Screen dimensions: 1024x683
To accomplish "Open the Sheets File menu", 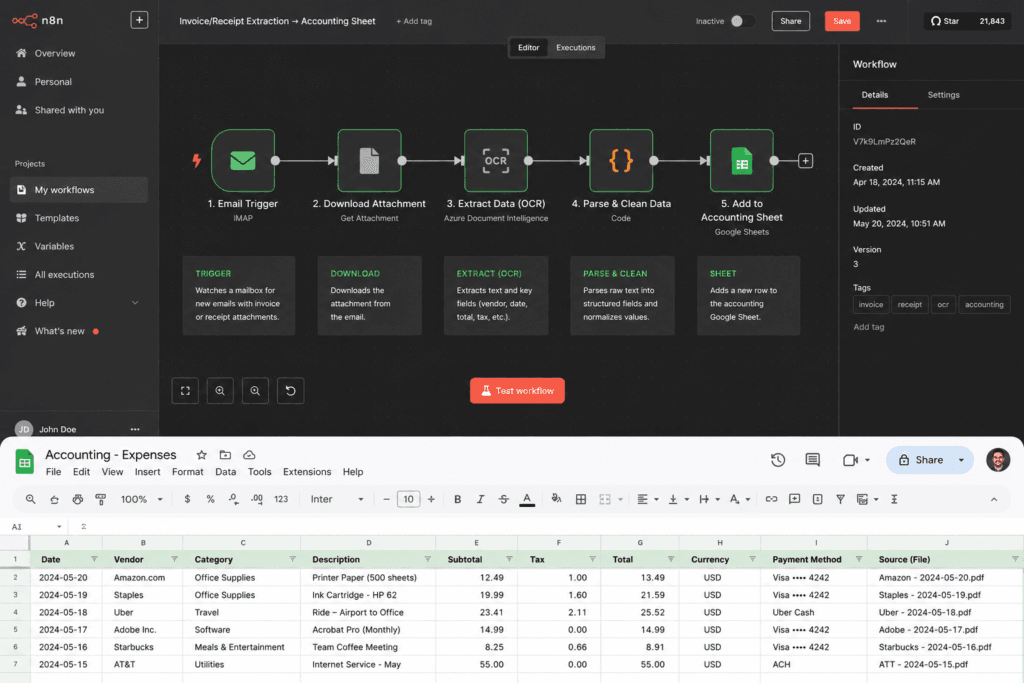I will pyautogui.click(x=54, y=471).
